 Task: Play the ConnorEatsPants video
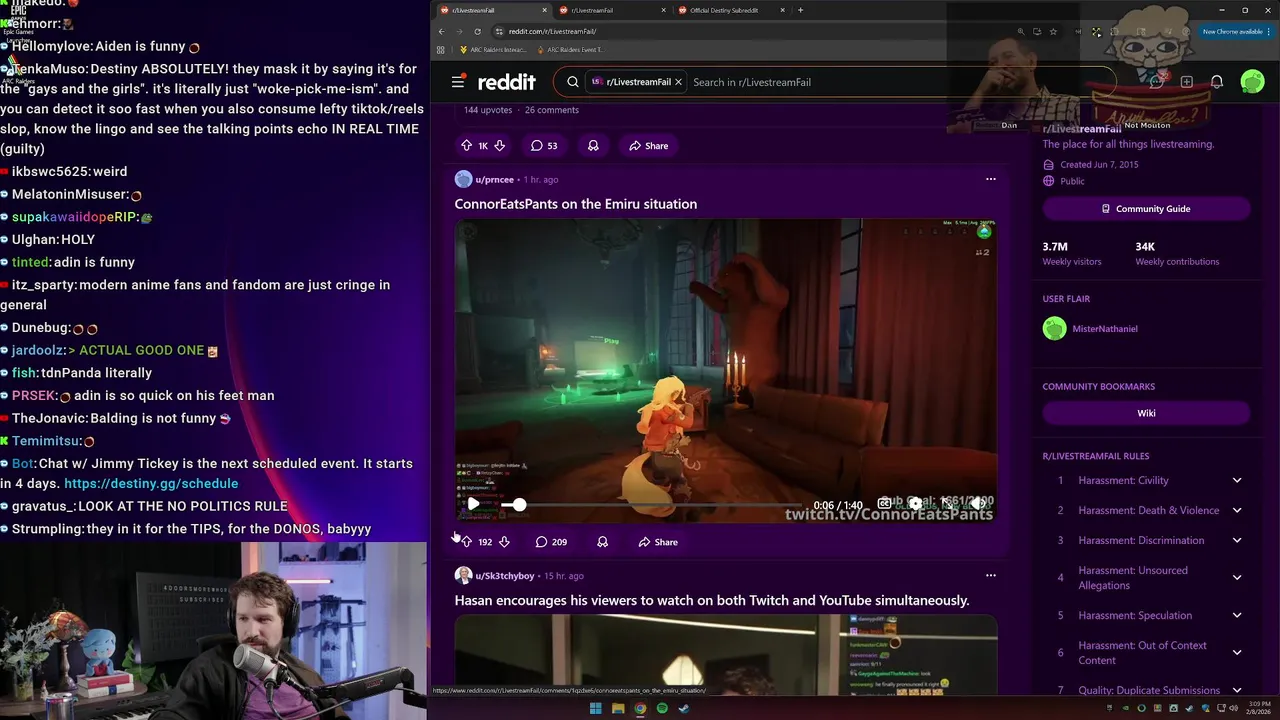click(473, 505)
